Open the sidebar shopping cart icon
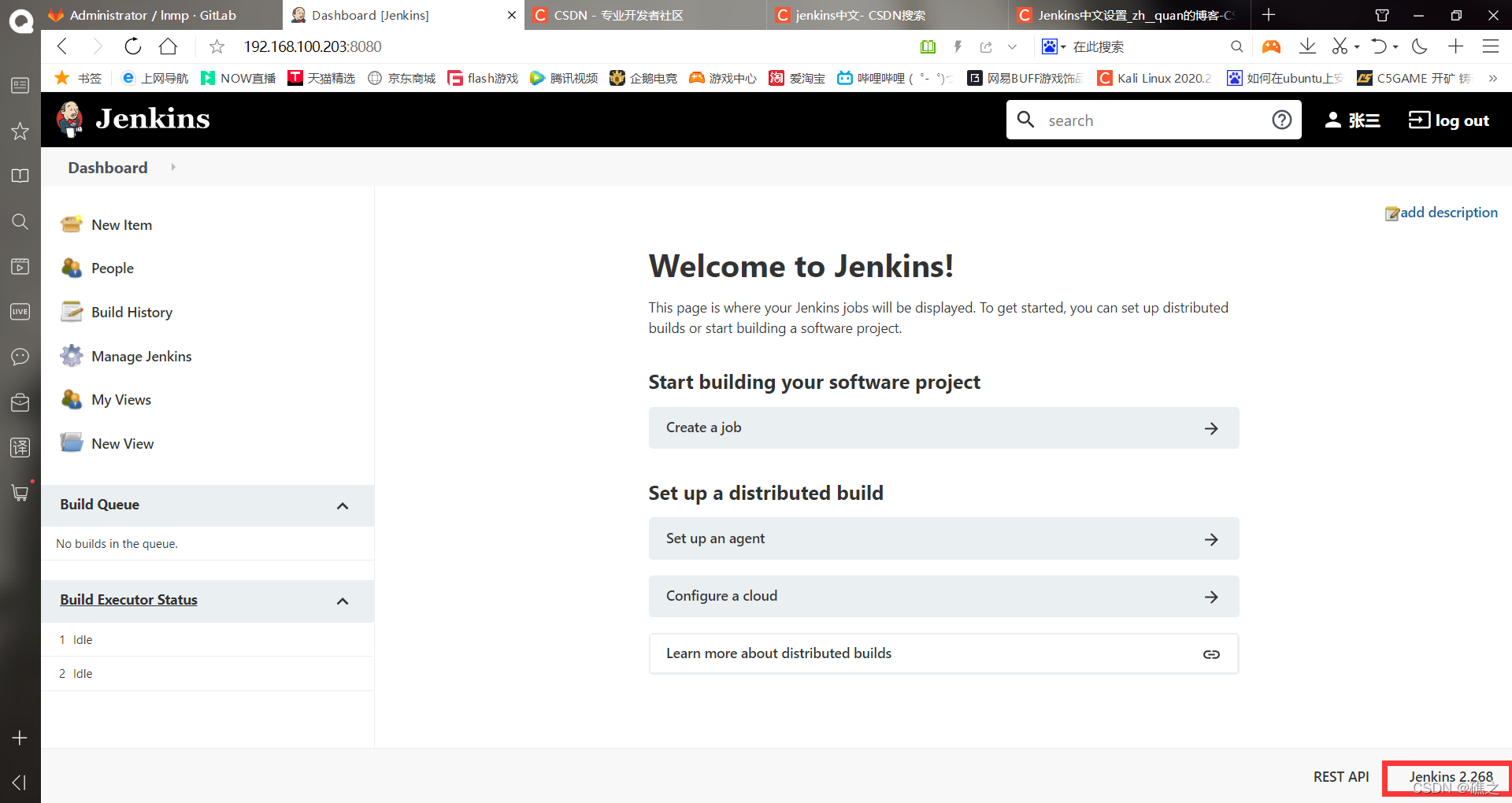1512x803 pixels. point(20,492)
